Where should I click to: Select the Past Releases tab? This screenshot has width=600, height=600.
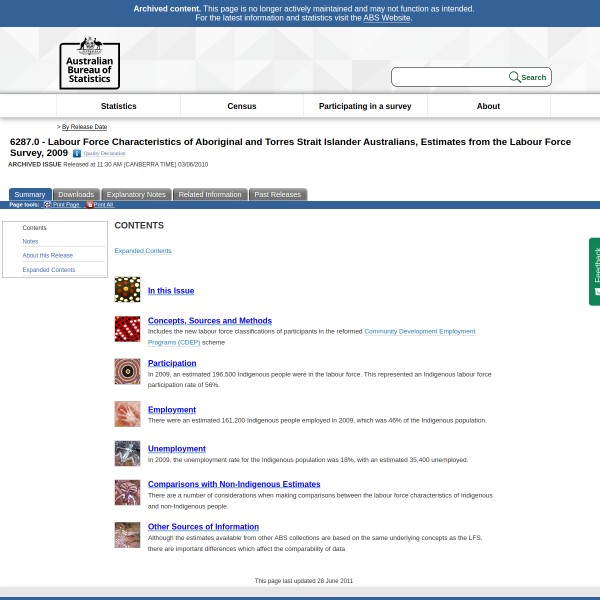[277, 194]
